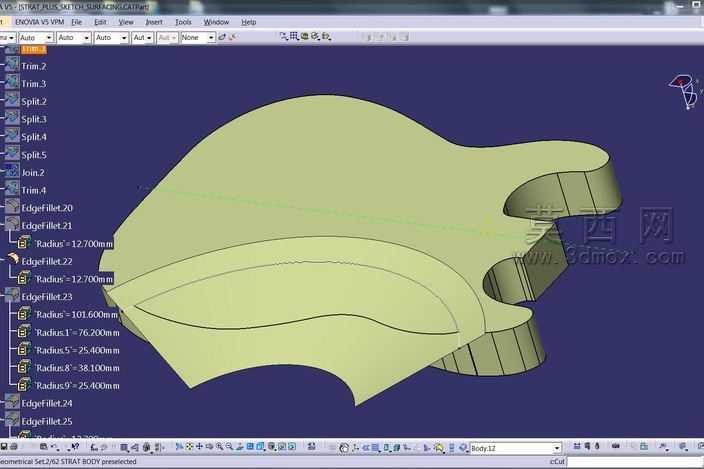Select Trim.2 in the specification tree
This screenshot has width=704, height=469.
(34, 66)
